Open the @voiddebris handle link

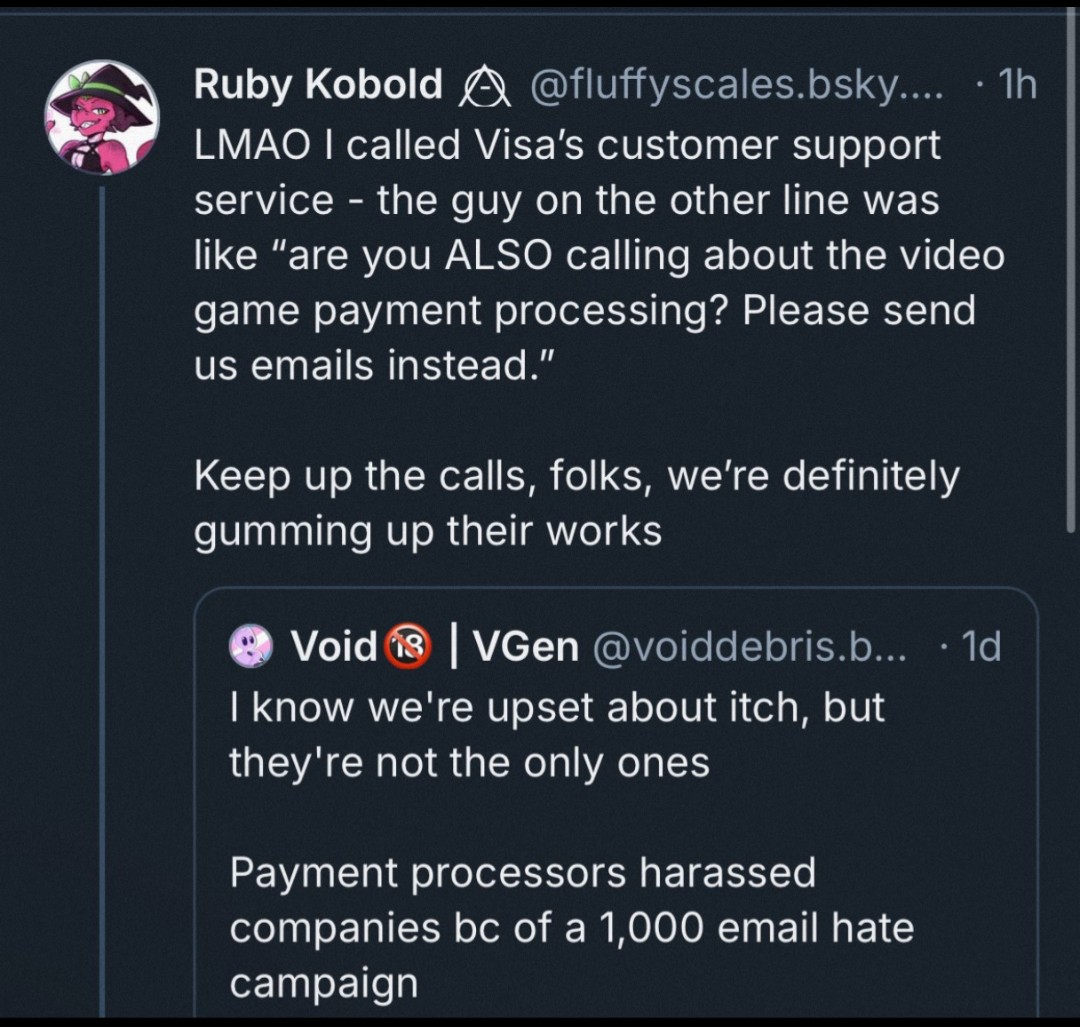(x=750, y=647)
